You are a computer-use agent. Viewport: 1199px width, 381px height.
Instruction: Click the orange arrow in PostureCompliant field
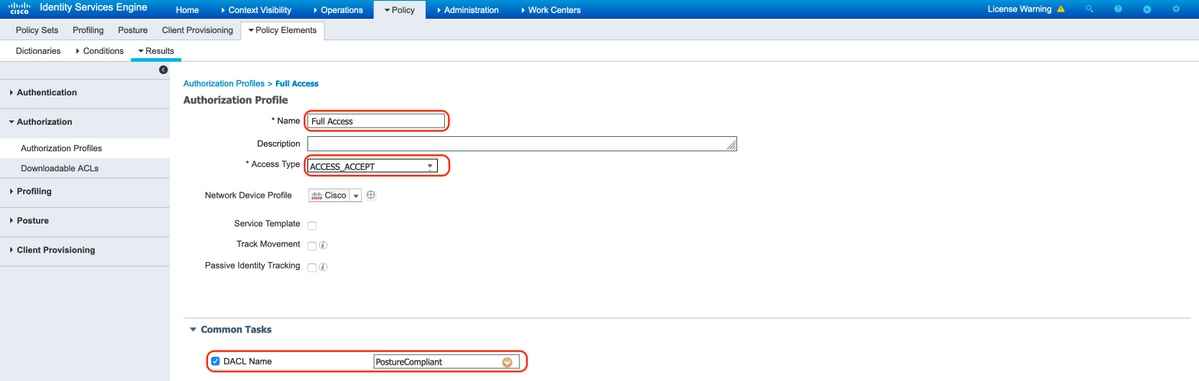(507, 362)
